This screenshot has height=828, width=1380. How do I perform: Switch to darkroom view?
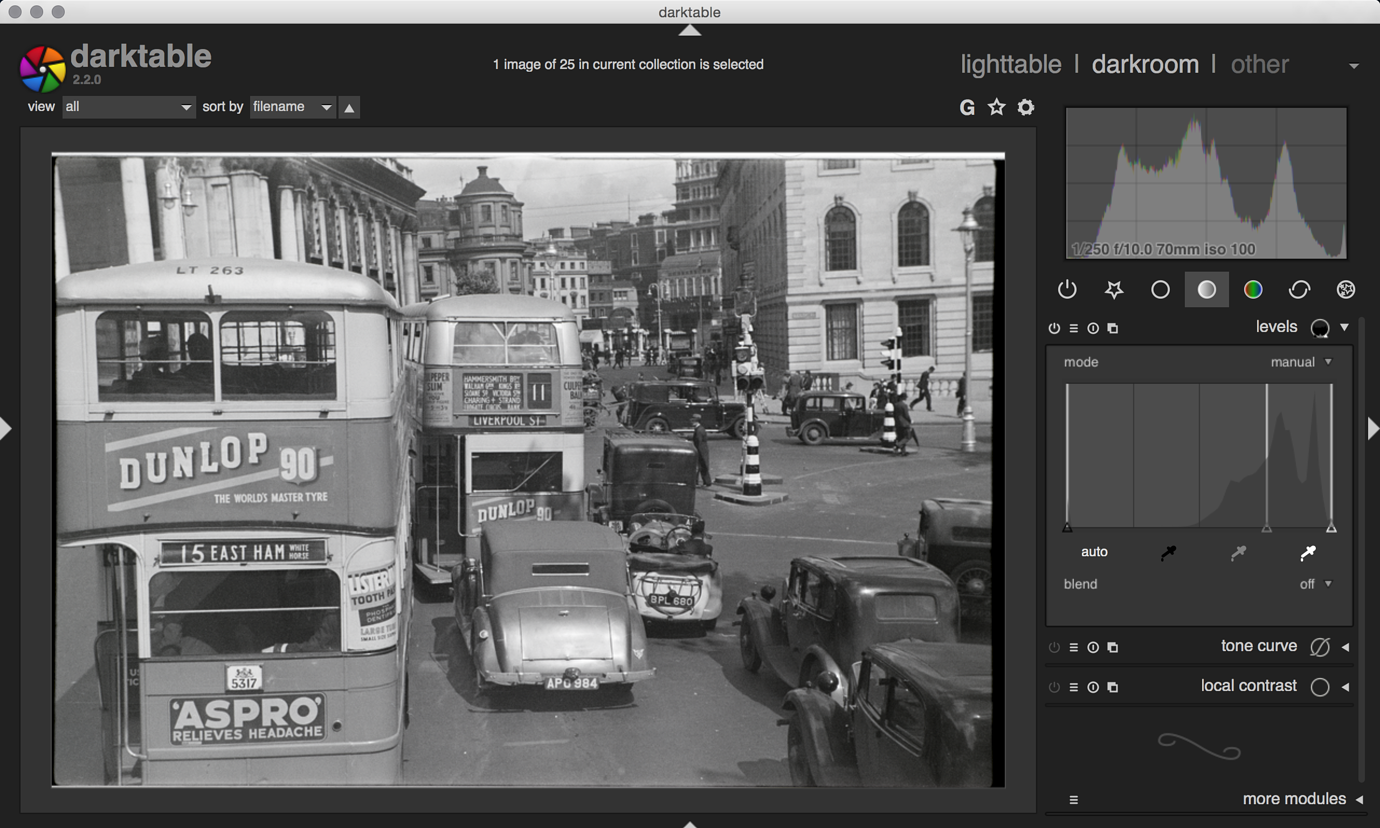[1145, 64]
